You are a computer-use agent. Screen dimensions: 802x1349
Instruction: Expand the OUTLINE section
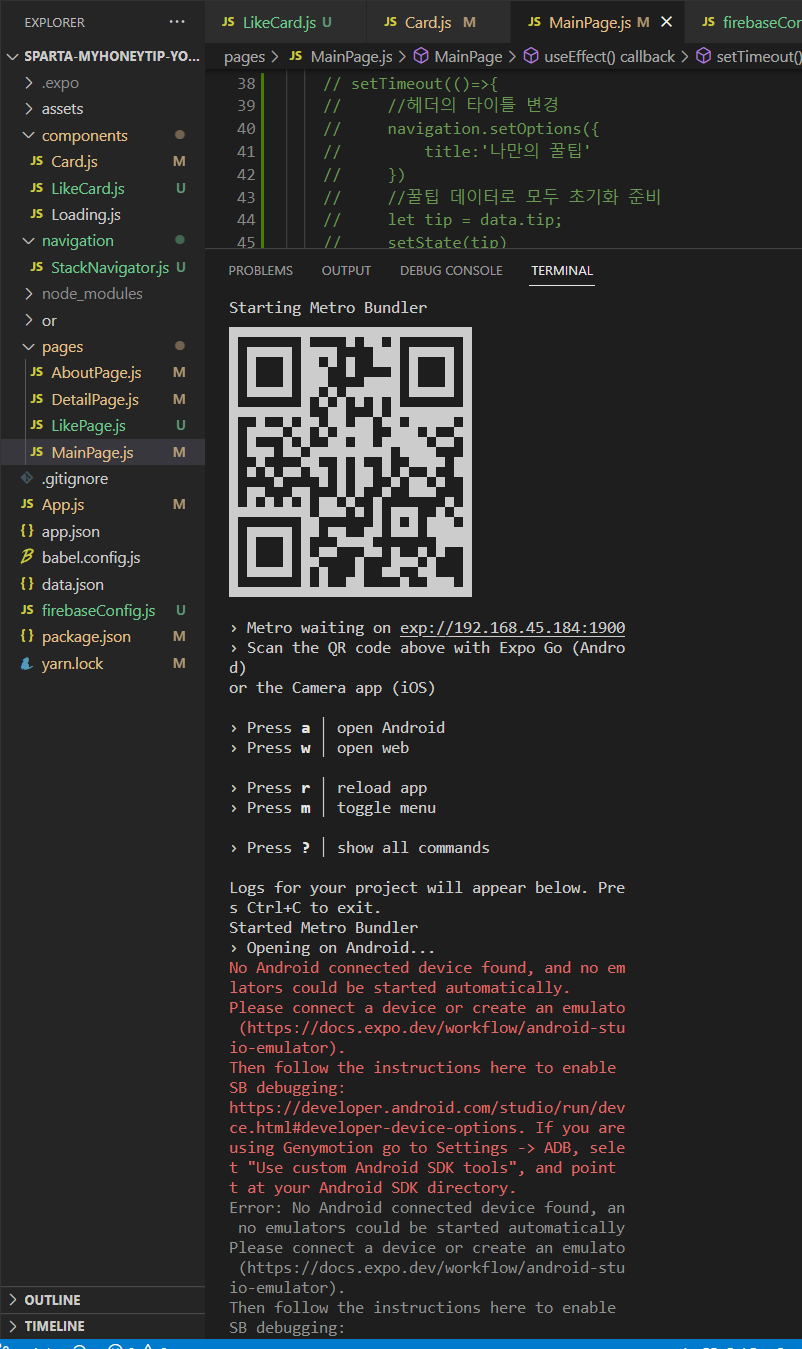click(102, 1300)
